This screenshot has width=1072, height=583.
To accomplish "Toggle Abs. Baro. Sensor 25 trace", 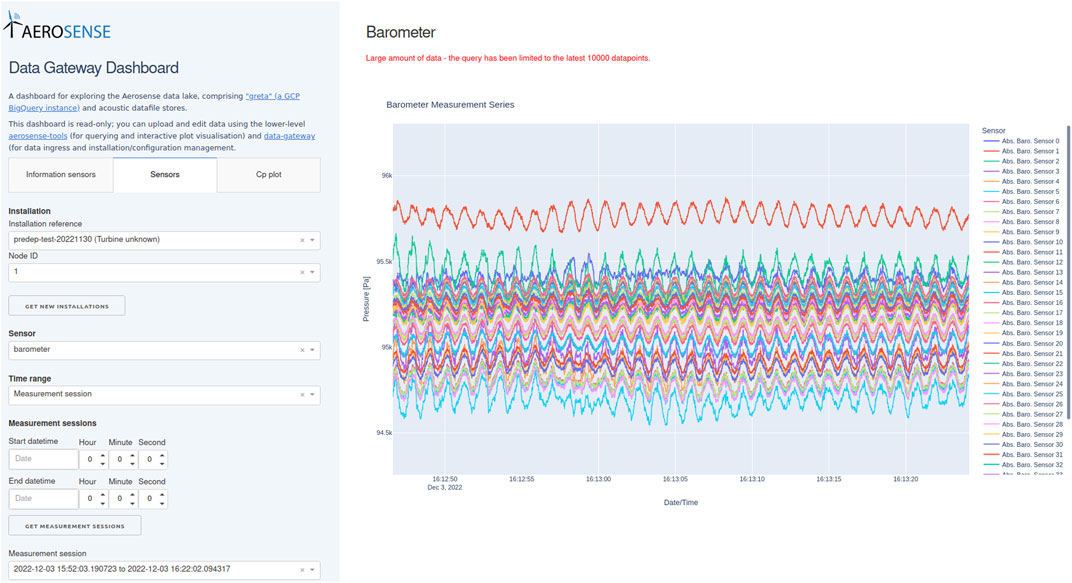I will point(1023,394).
